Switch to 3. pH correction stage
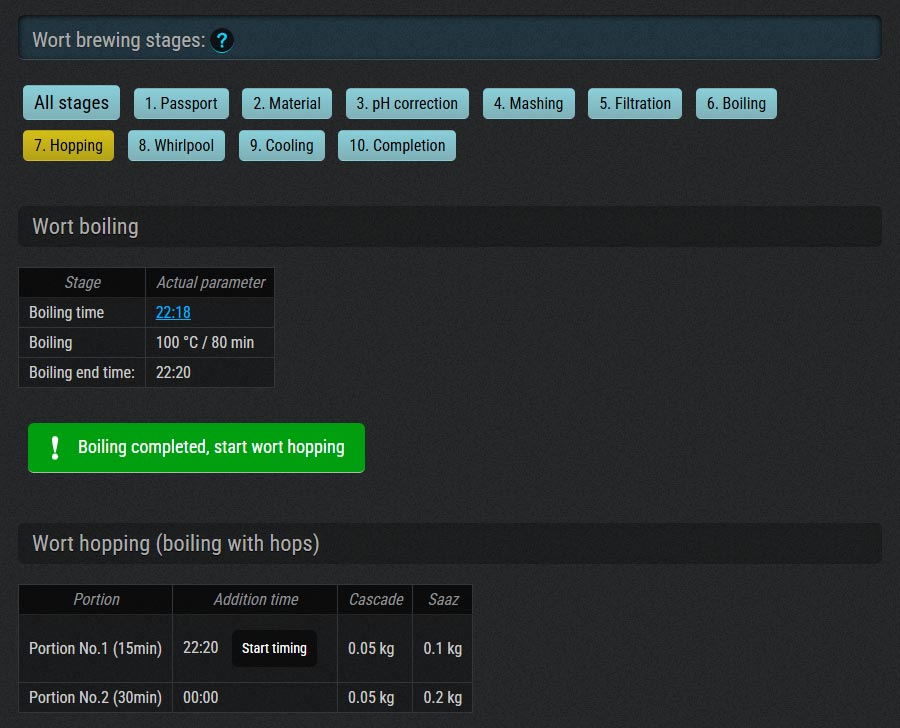This screenshot has height=728, width=900. point(407,103)
